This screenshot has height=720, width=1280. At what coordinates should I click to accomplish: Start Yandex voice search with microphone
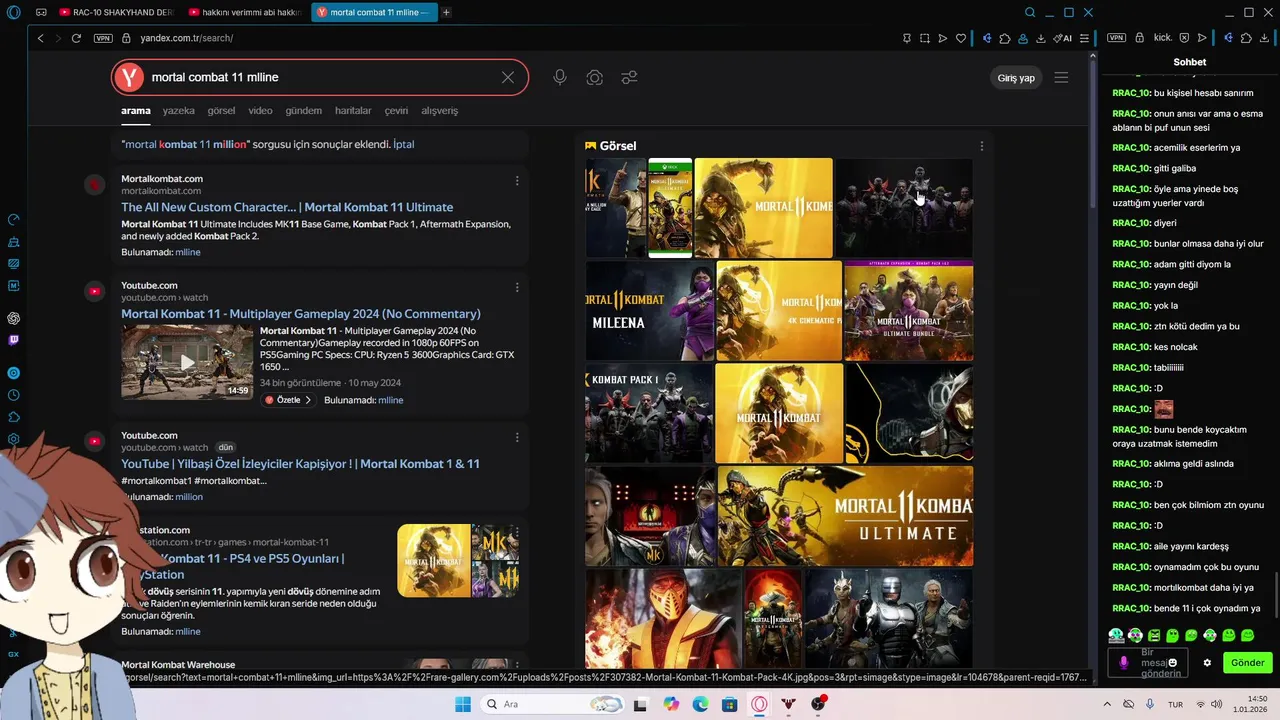pos(560,77)
